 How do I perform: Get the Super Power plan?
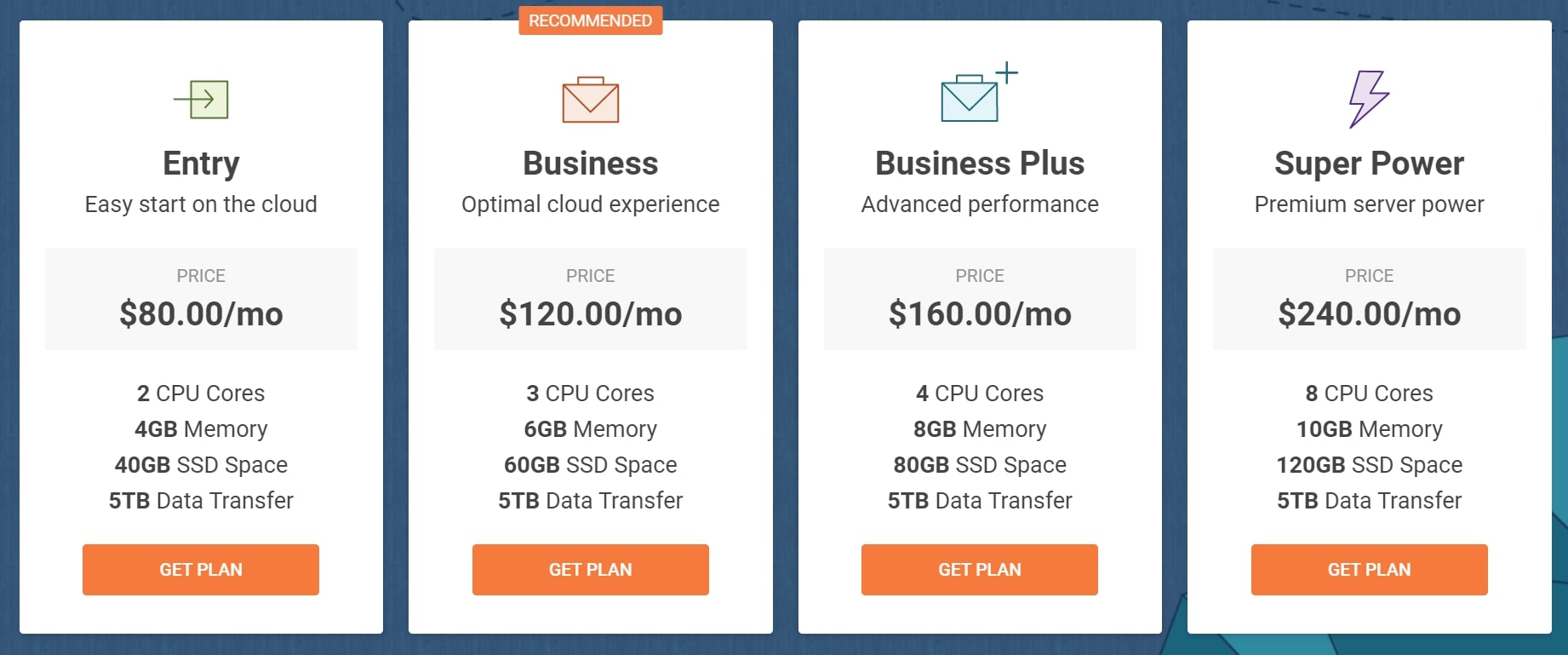1370,570
